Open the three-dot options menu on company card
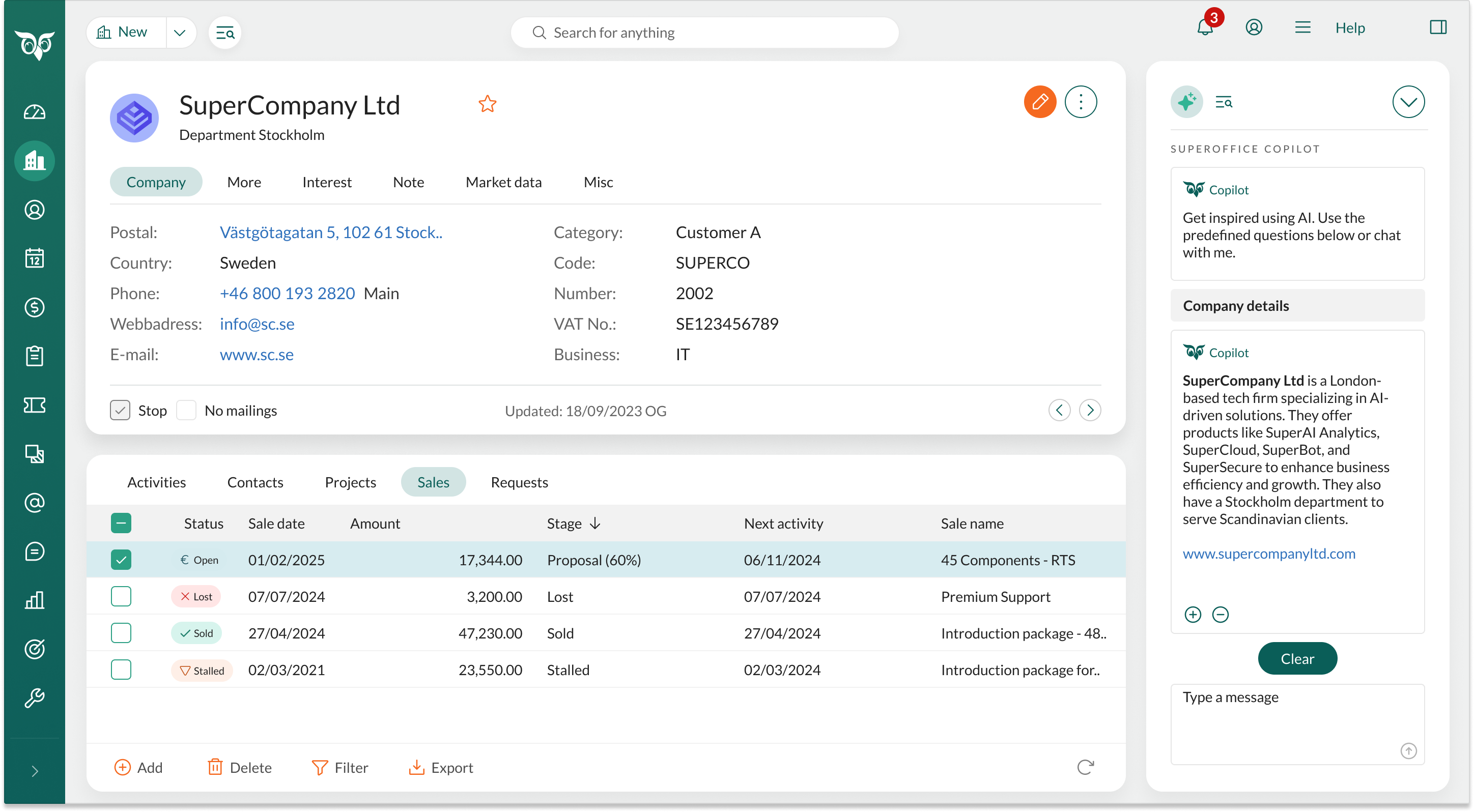Viewport: 1474px width, 812px height. 1081,102
